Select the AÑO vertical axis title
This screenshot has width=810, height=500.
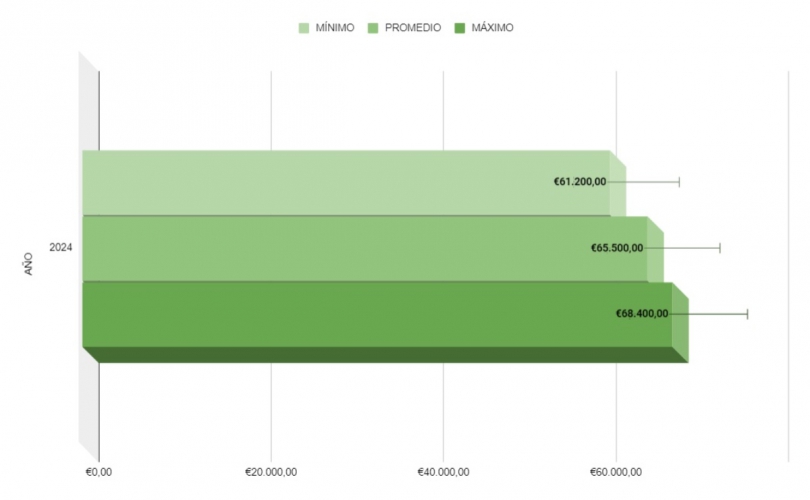[x=28, y=264]
